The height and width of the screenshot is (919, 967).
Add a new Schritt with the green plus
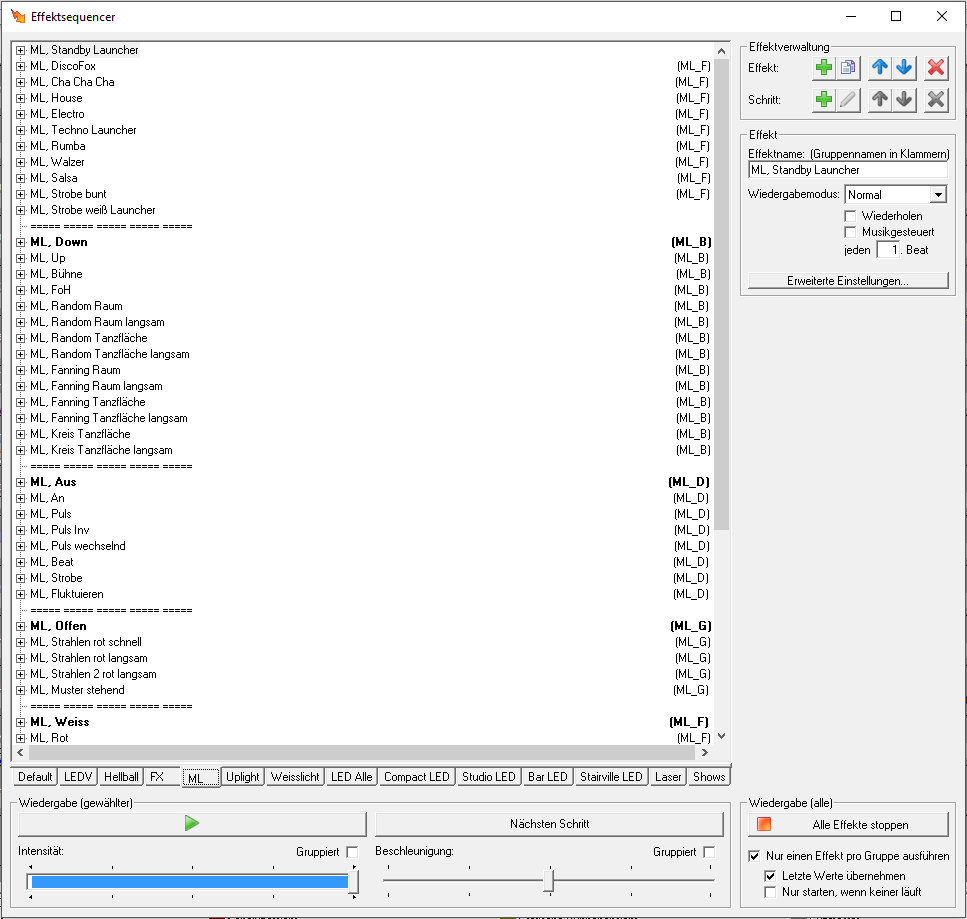823,99
